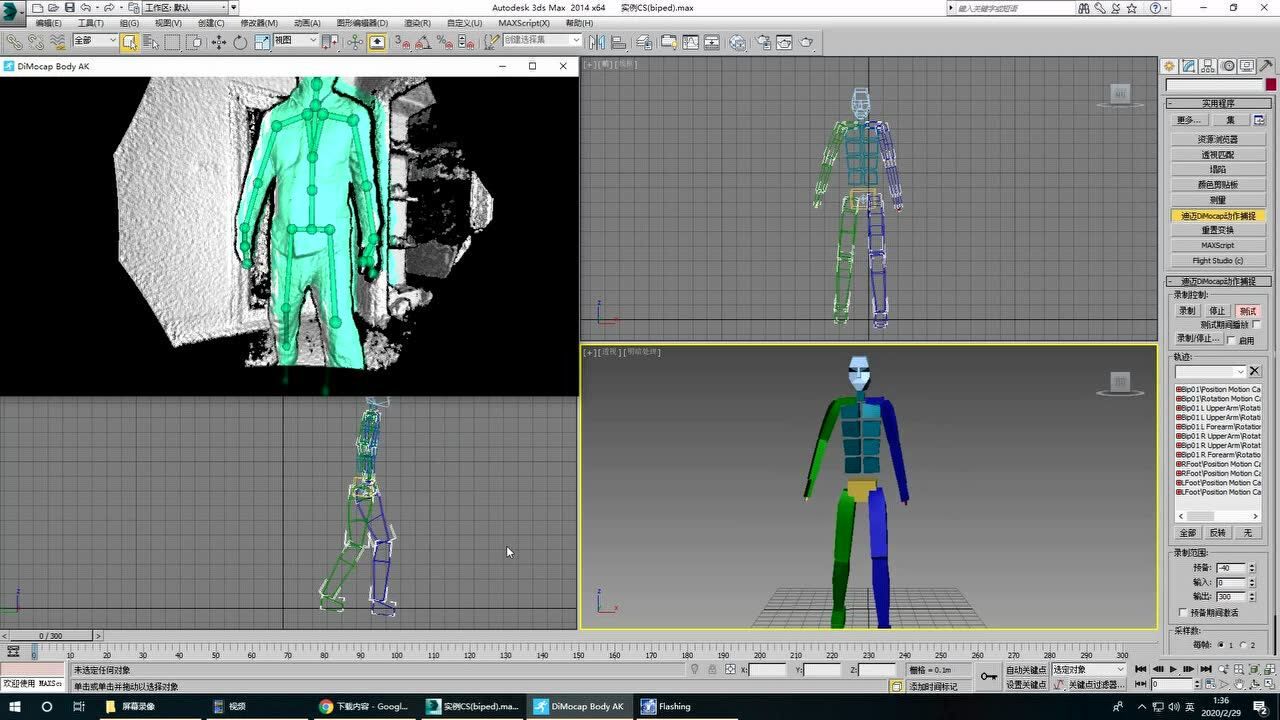Open the Create panel star icon
This screenshot has height=720, width=1280.
[1168, 66]
